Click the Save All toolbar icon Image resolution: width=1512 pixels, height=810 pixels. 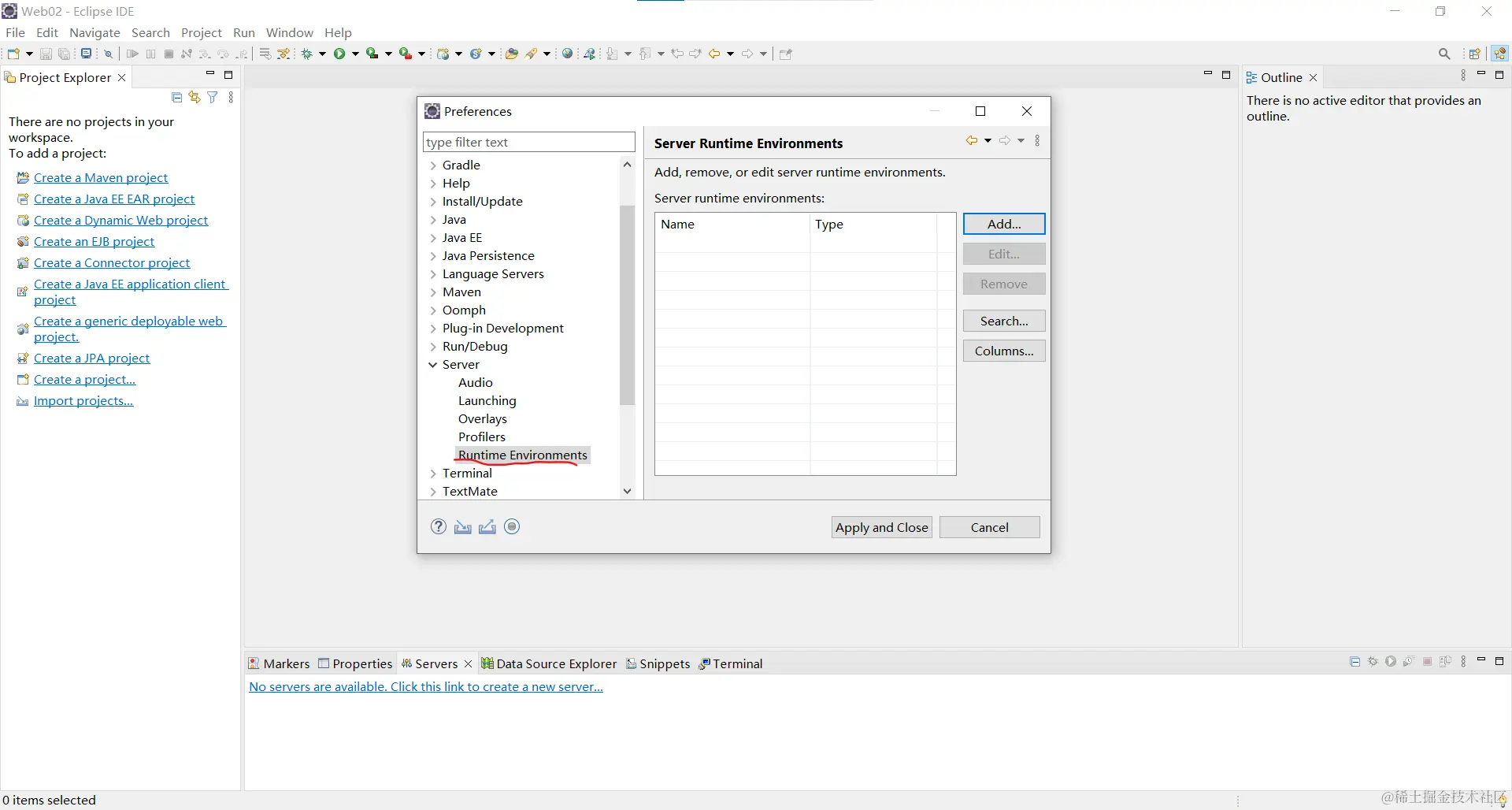(65, 54)
